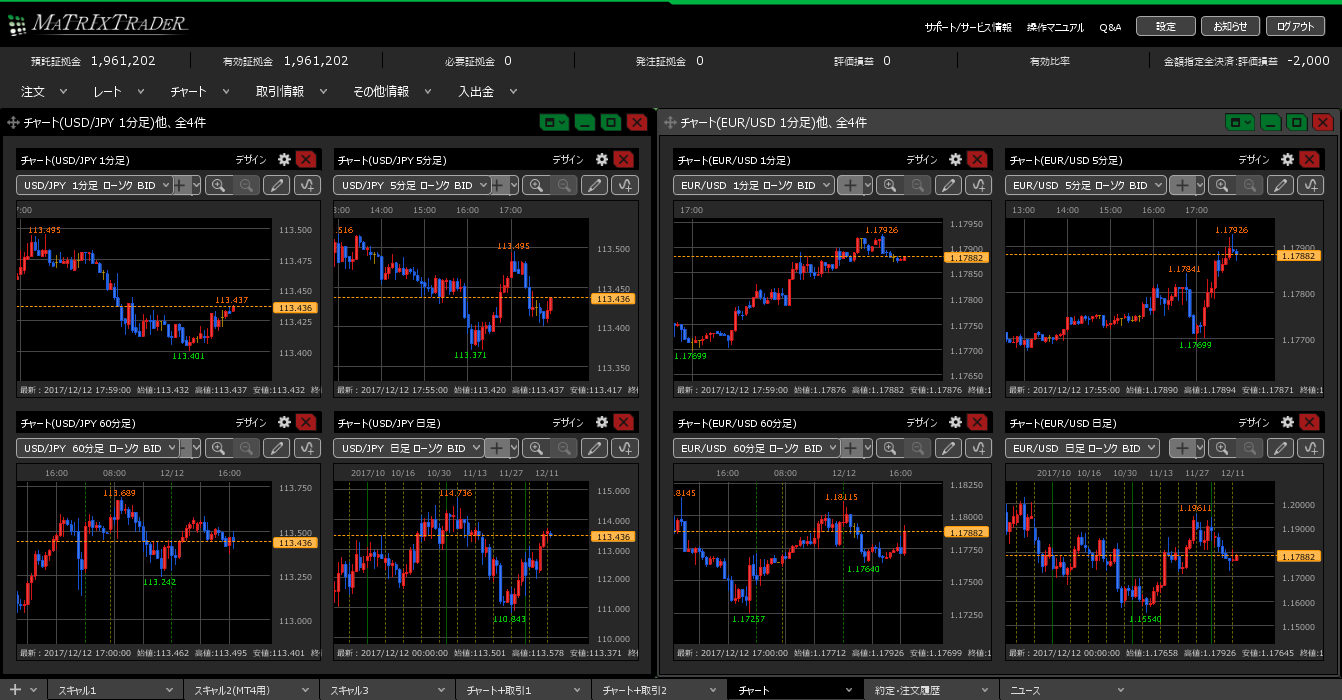Image resolution: width=1342 pixels, height=700 pixels.
Task: Open the USD/JPY 60分足 ローソク BID dropdown
Action: 98,448
